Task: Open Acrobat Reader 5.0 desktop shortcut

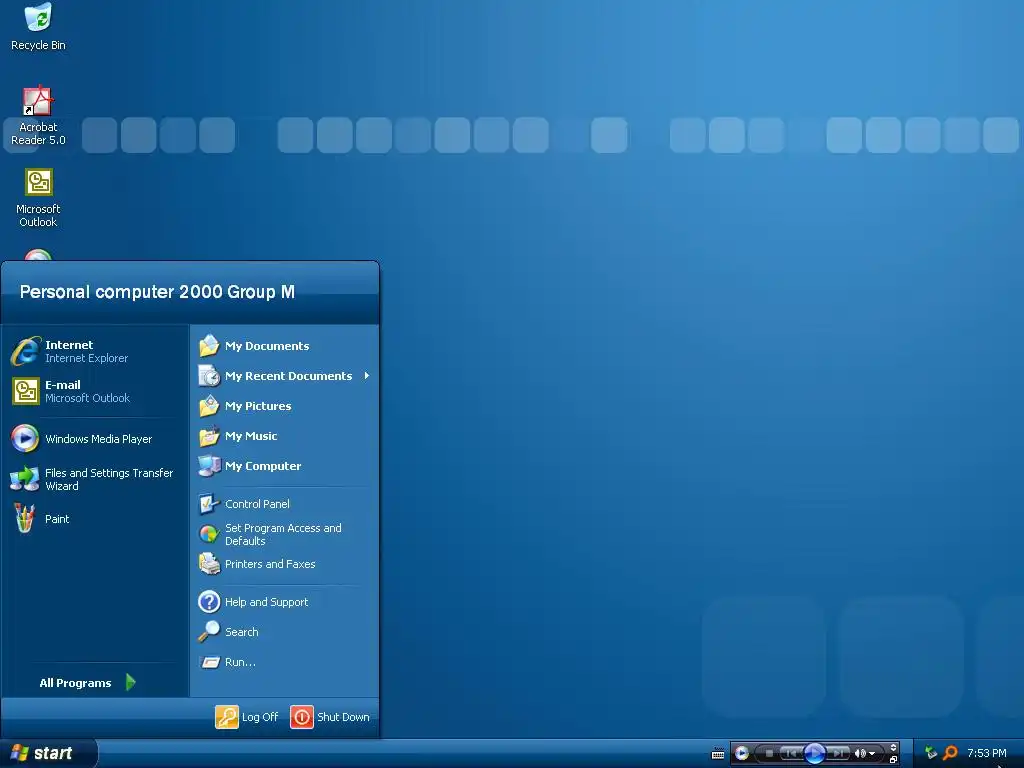Action: click(x=38, y=116)
